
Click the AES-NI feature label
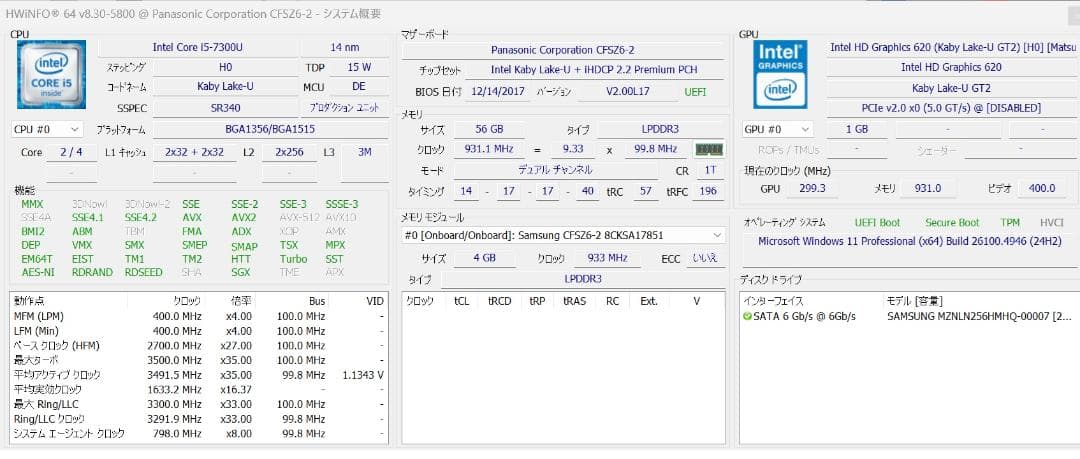click(x=37, y=272)
